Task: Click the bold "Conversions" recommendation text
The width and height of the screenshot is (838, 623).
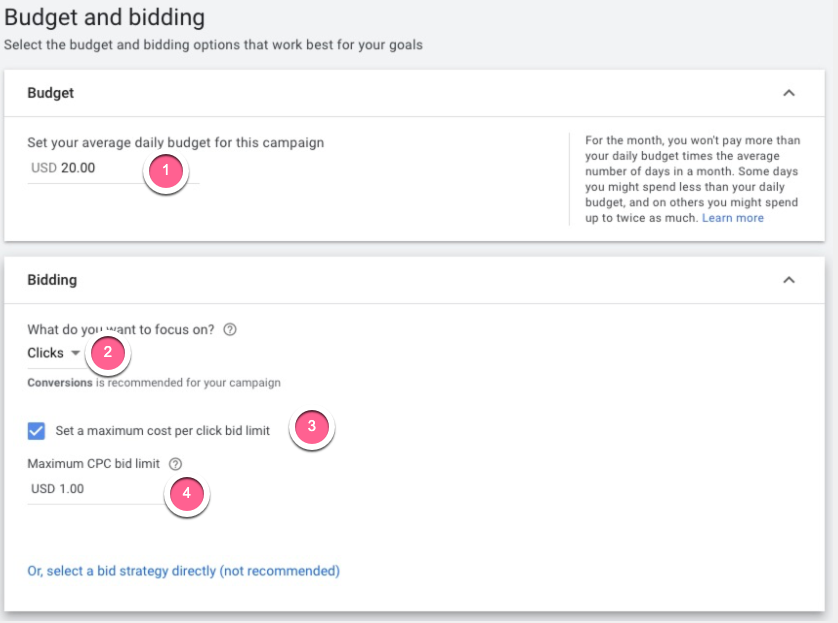Action: pos(60,382)
